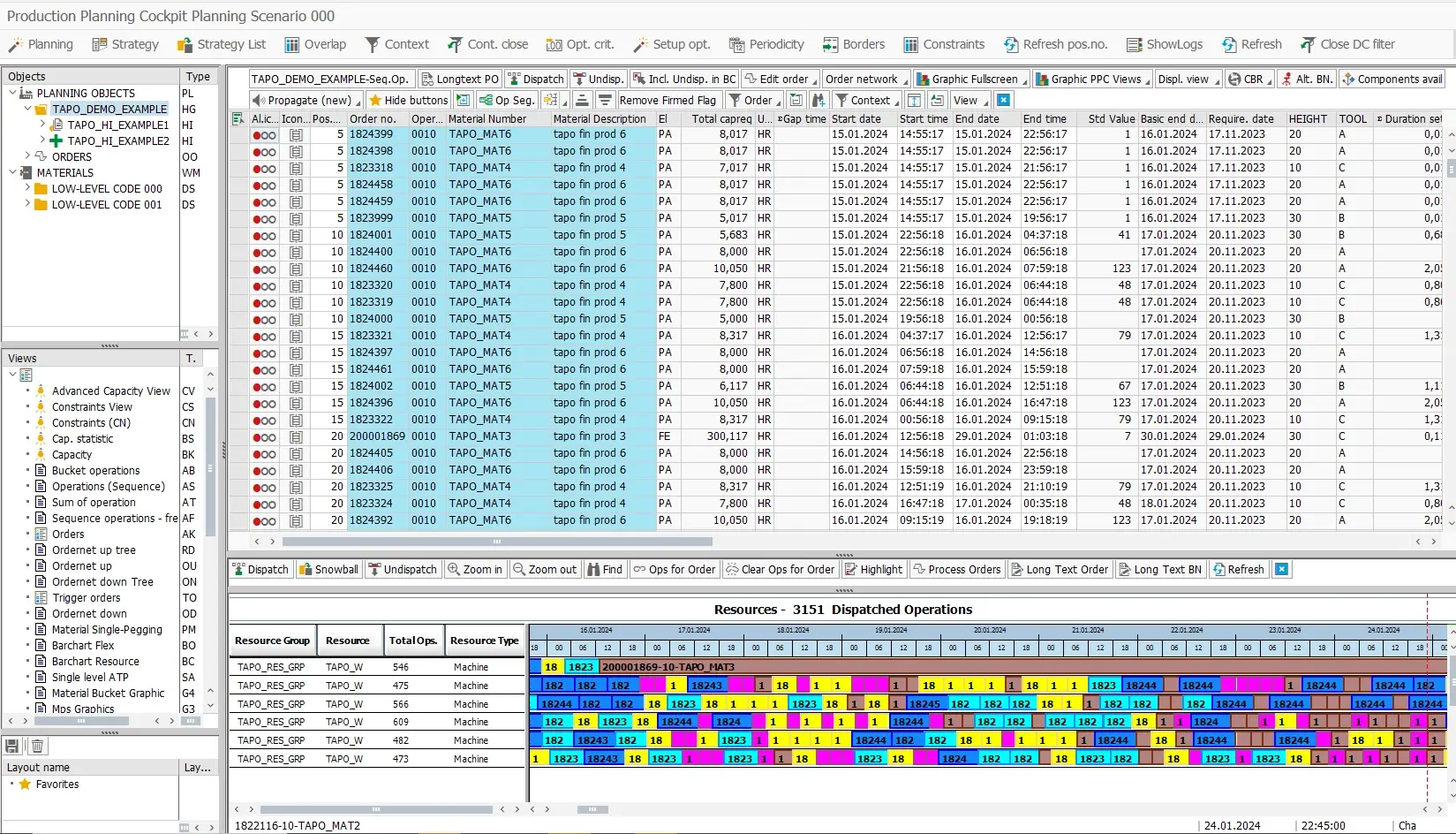Click the Undisp. button in upper toolbar
The height and width of the screenshot is (834, 1456).
pos(598,79)
